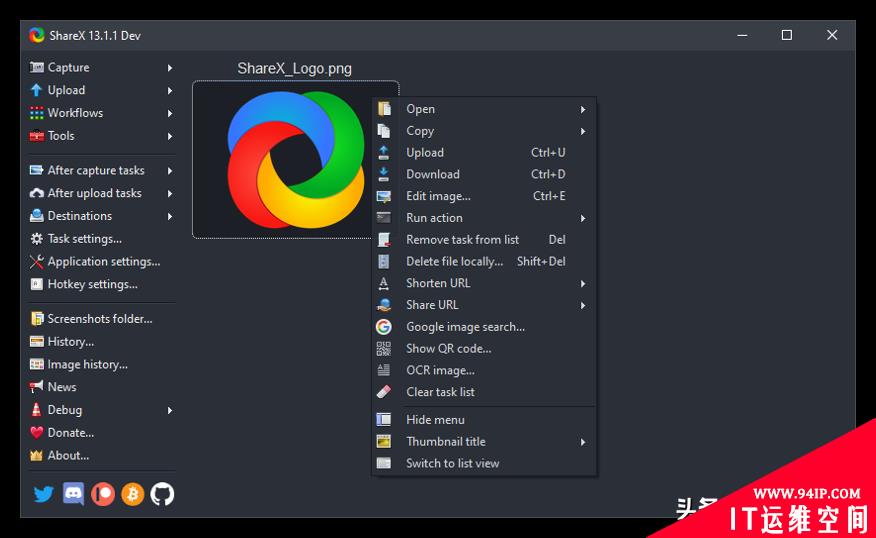Open the Discord icon link
The image size is (876, 538).
[73, 494]
